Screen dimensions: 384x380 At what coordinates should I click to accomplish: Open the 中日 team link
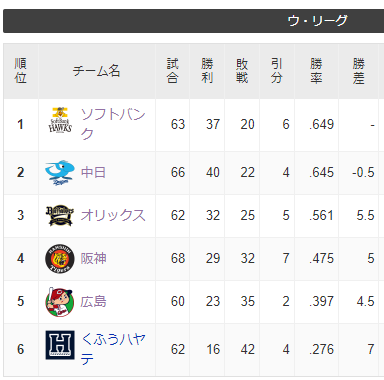tap(93, 172)
